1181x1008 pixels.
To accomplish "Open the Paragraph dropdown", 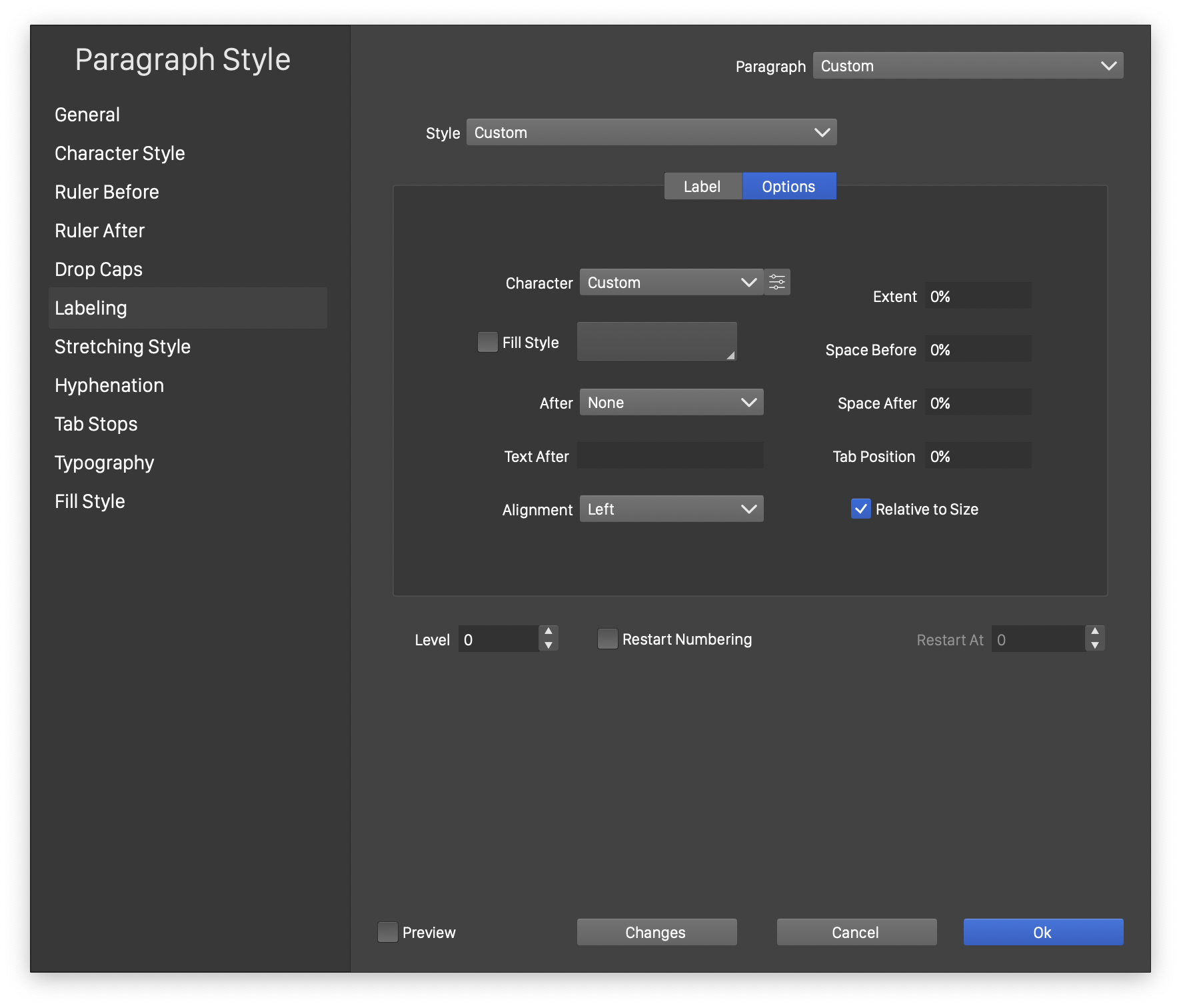I will 968,65.
